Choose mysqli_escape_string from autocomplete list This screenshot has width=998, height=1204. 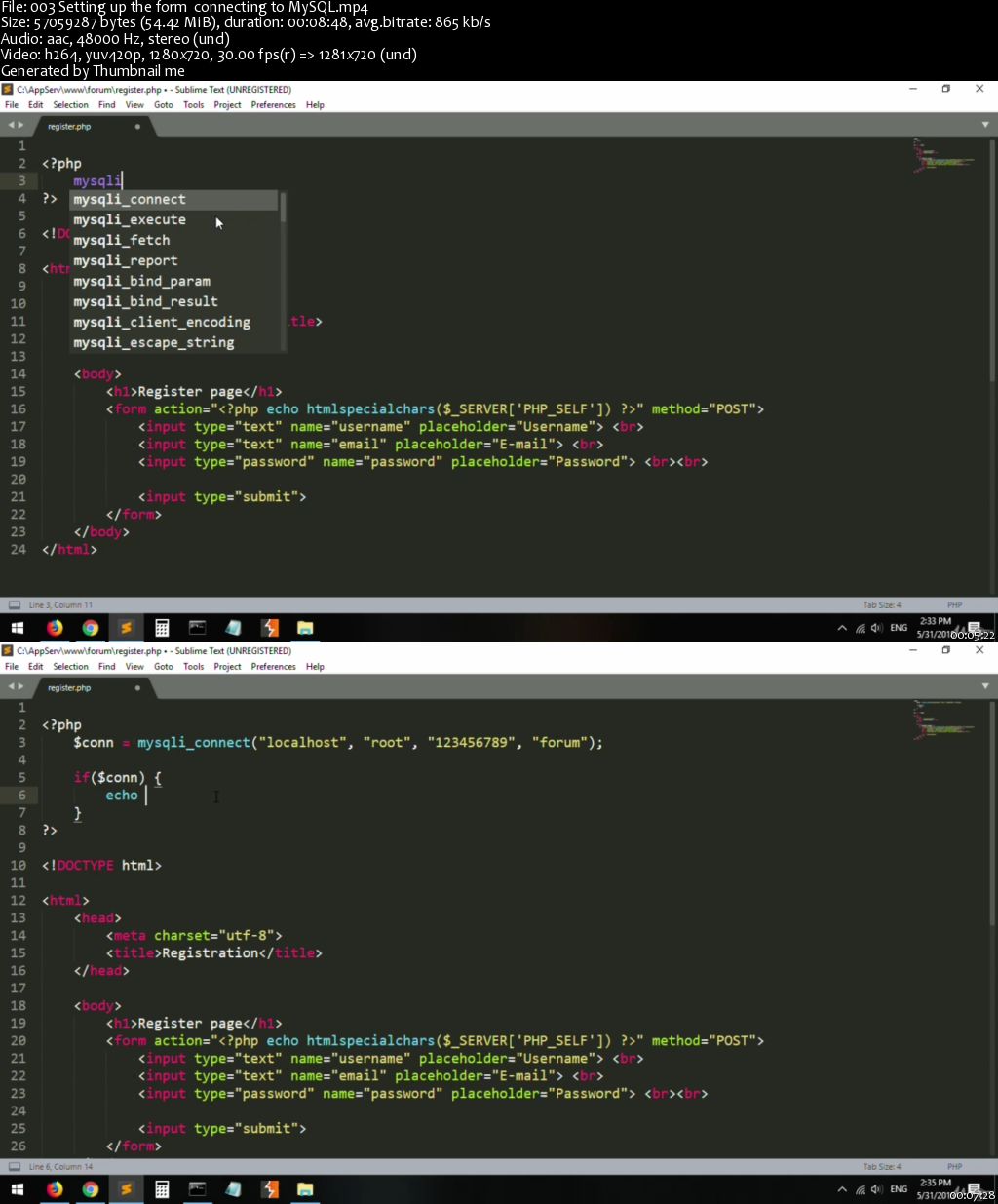174,343
